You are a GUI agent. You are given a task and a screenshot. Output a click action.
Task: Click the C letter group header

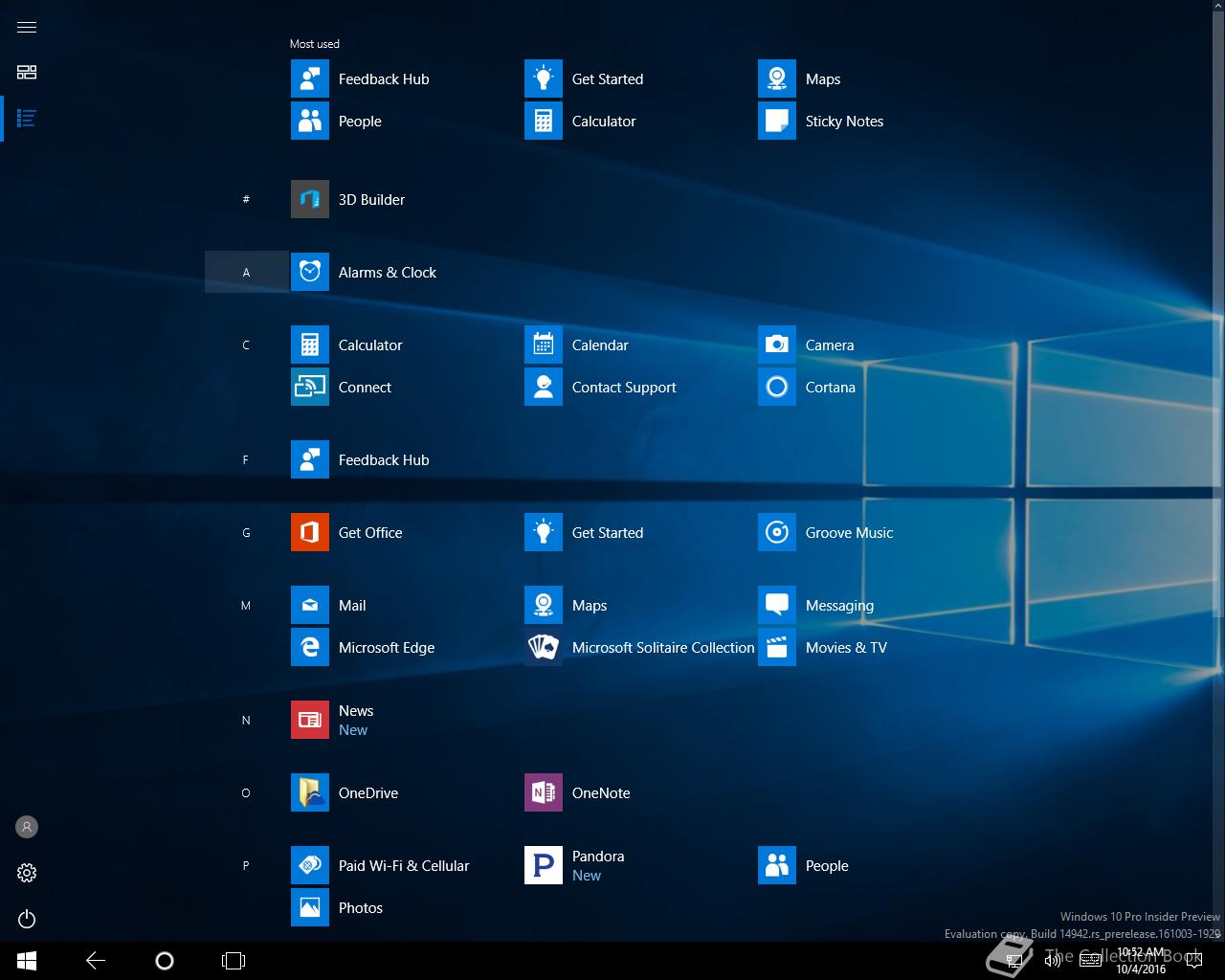pos(246,345)
